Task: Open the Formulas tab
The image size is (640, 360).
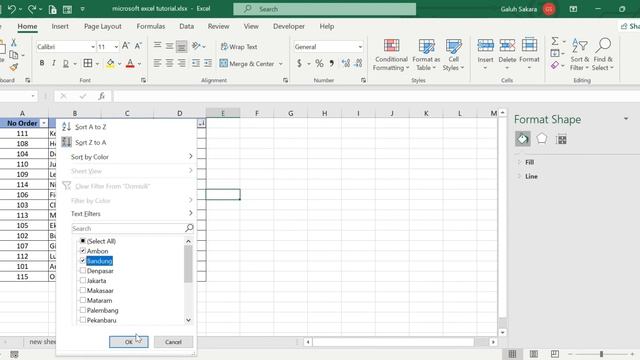Action: 151,26
